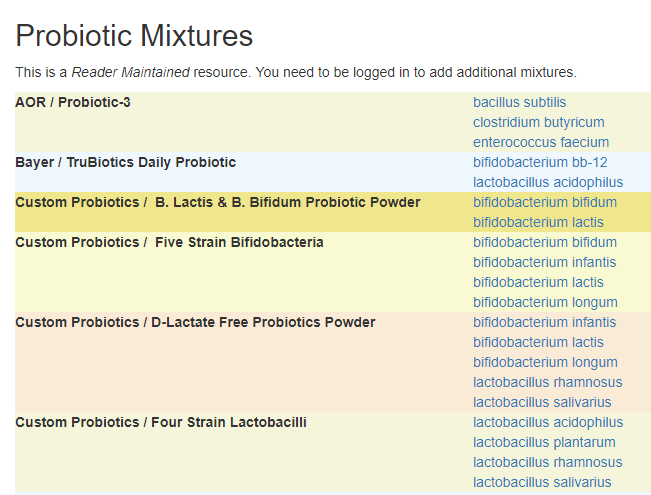Viewport: 651px width, 495px height.
Task: Select bifidobacterium longum under Five Strain Bifidobacteria
Action: pos(545,302)
